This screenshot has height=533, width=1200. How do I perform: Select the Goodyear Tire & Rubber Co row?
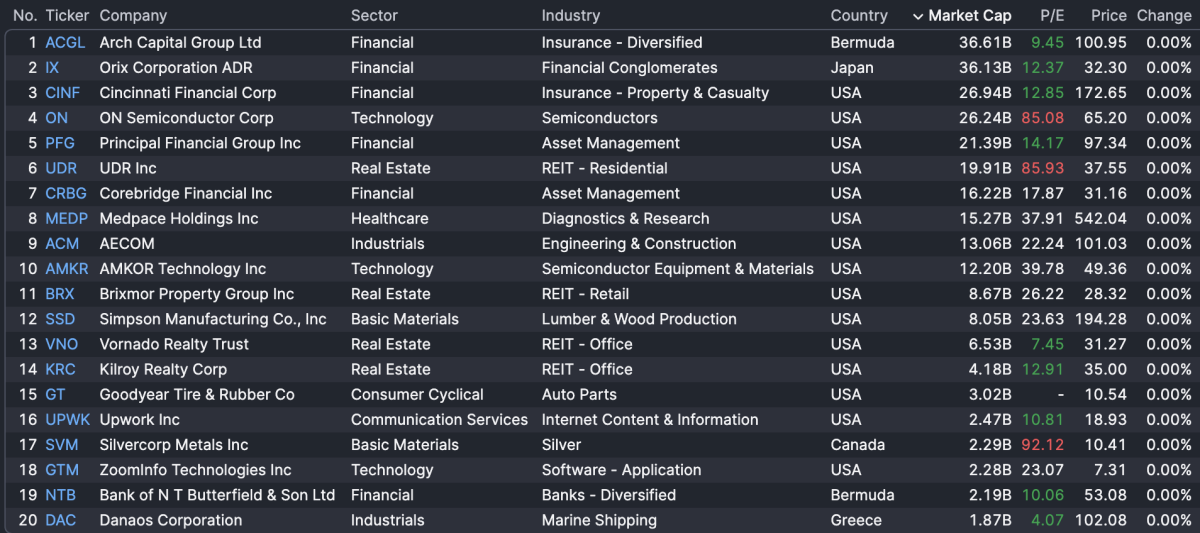click(x=197, y=395)
